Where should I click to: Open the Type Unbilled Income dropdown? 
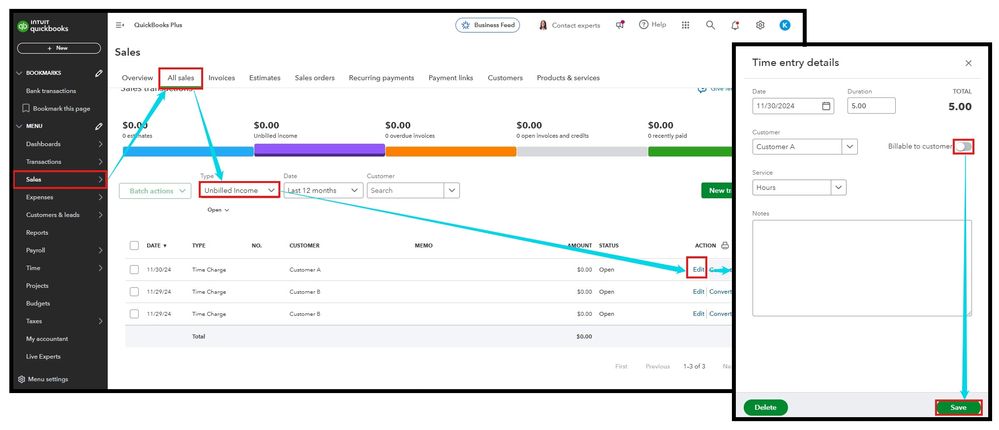tap(239, 190)
